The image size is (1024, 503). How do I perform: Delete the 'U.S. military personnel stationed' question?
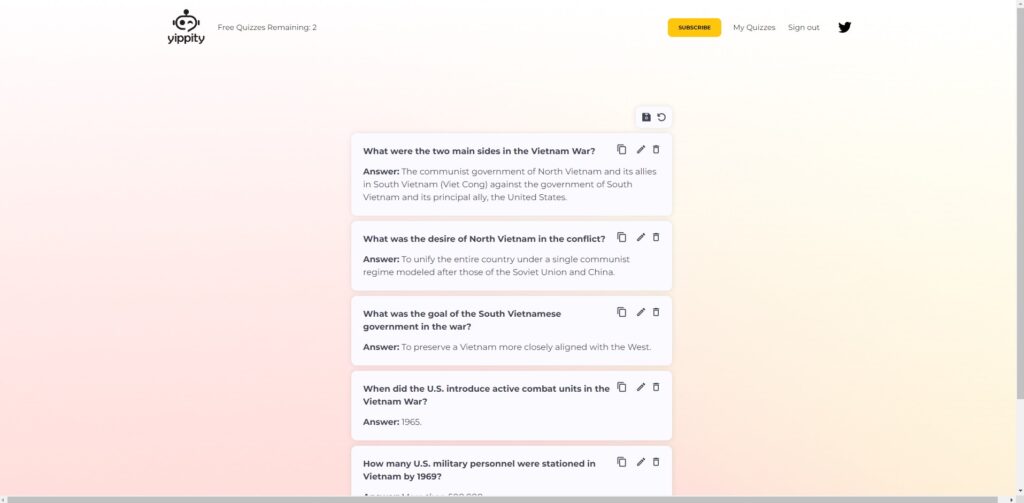656,462
